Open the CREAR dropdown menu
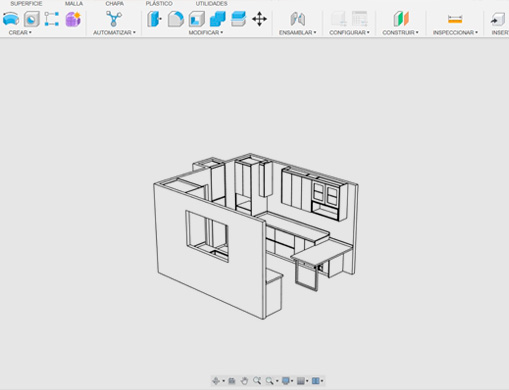The width and height of the screenshot is (509, 390). [x=20, y=32]
